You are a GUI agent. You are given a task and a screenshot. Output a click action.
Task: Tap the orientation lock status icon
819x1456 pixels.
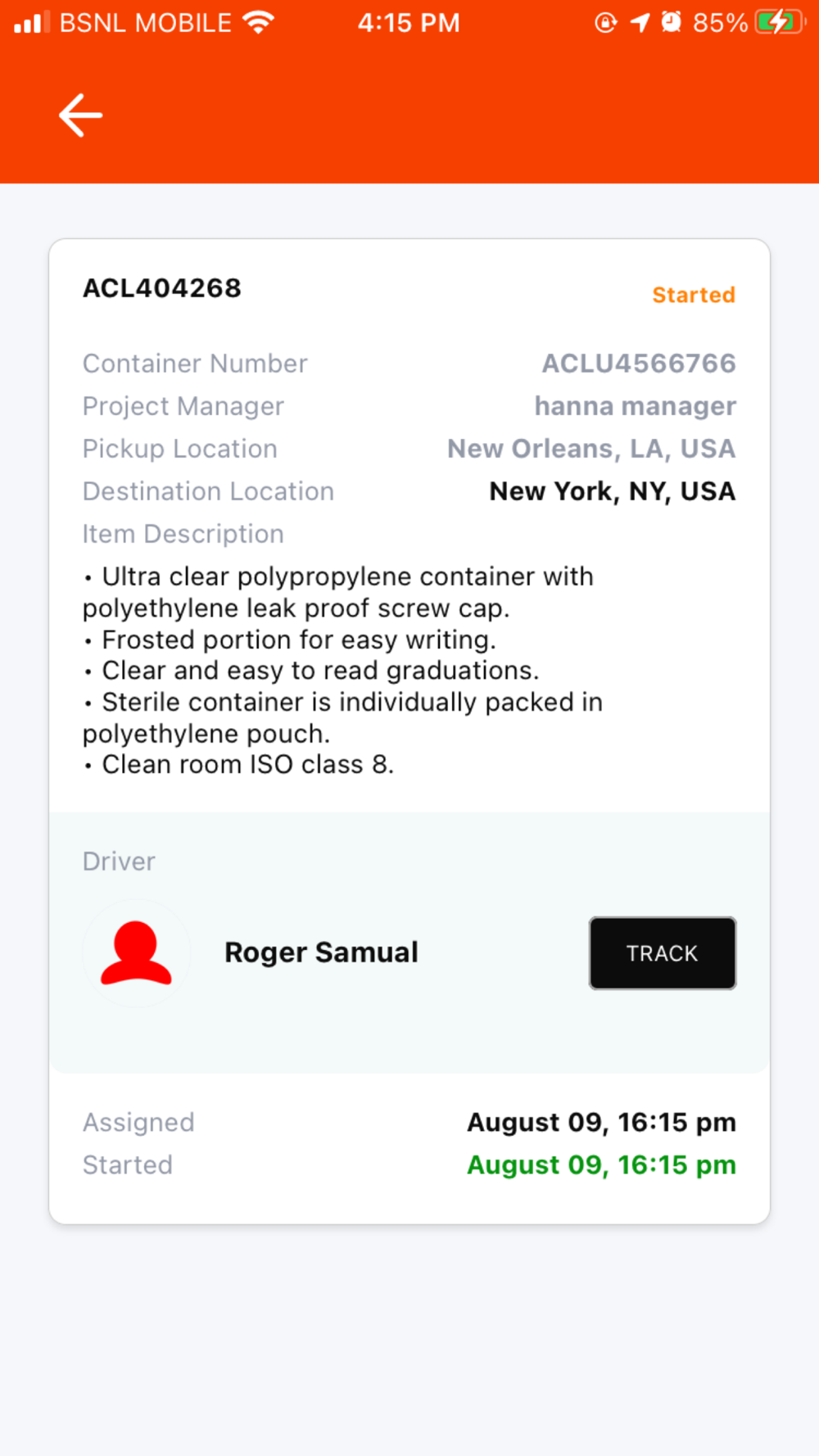point(606,22)
